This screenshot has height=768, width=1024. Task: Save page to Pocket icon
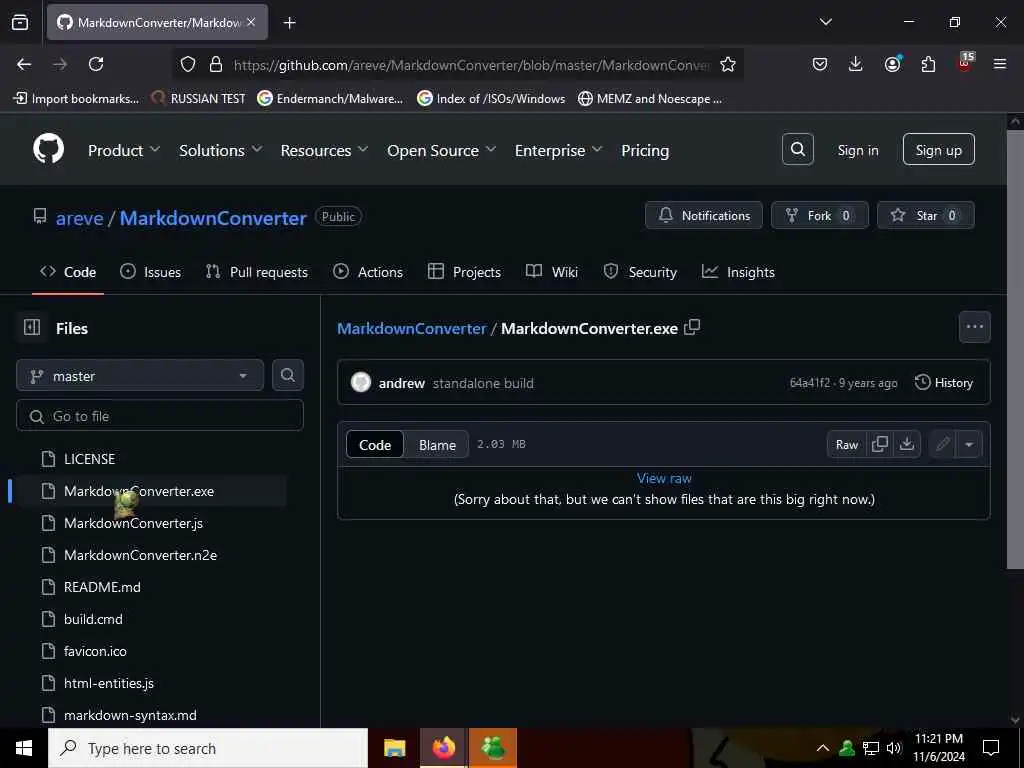coord(820,64)
